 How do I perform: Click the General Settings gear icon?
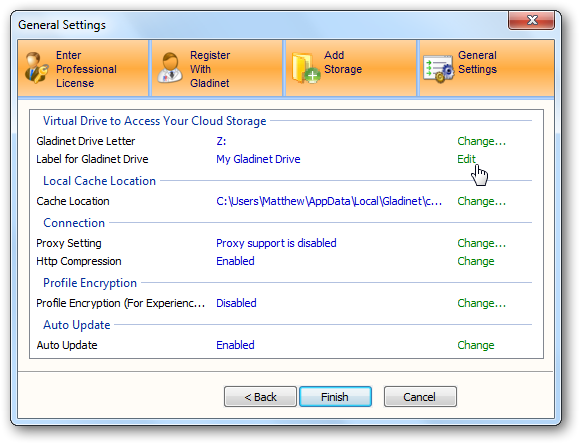(x=439, y=69)
